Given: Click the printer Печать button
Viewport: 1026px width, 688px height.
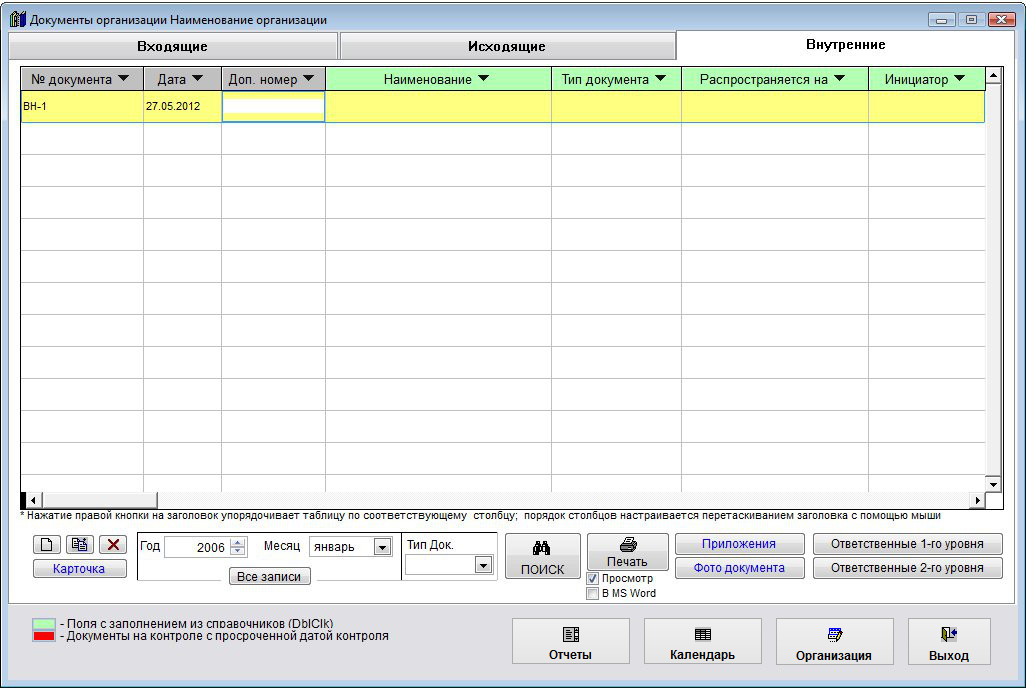Looking at the screenshot, I should 627,551.
